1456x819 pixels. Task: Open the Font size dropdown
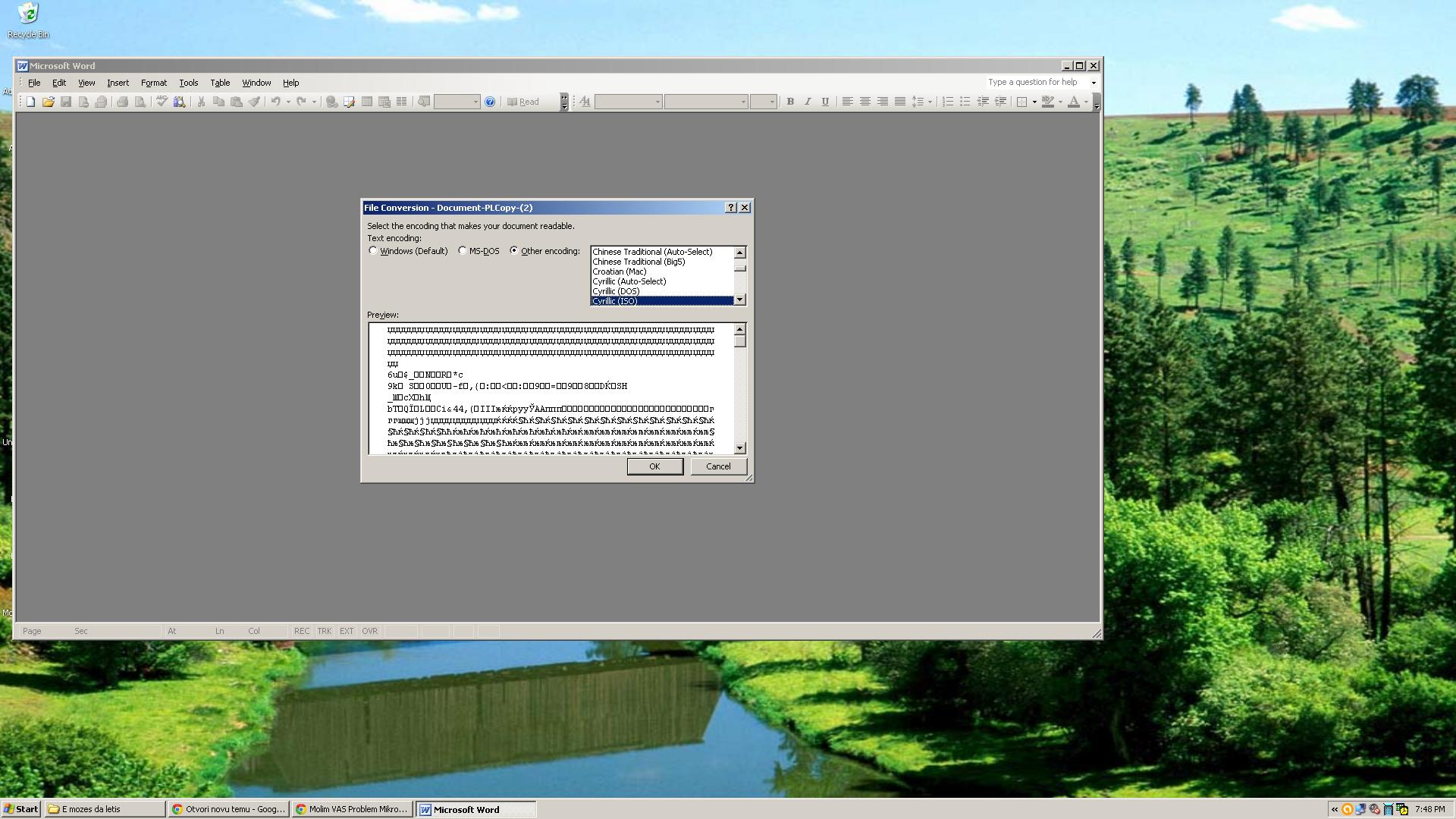pyautogui.click(x=773, y=102)
